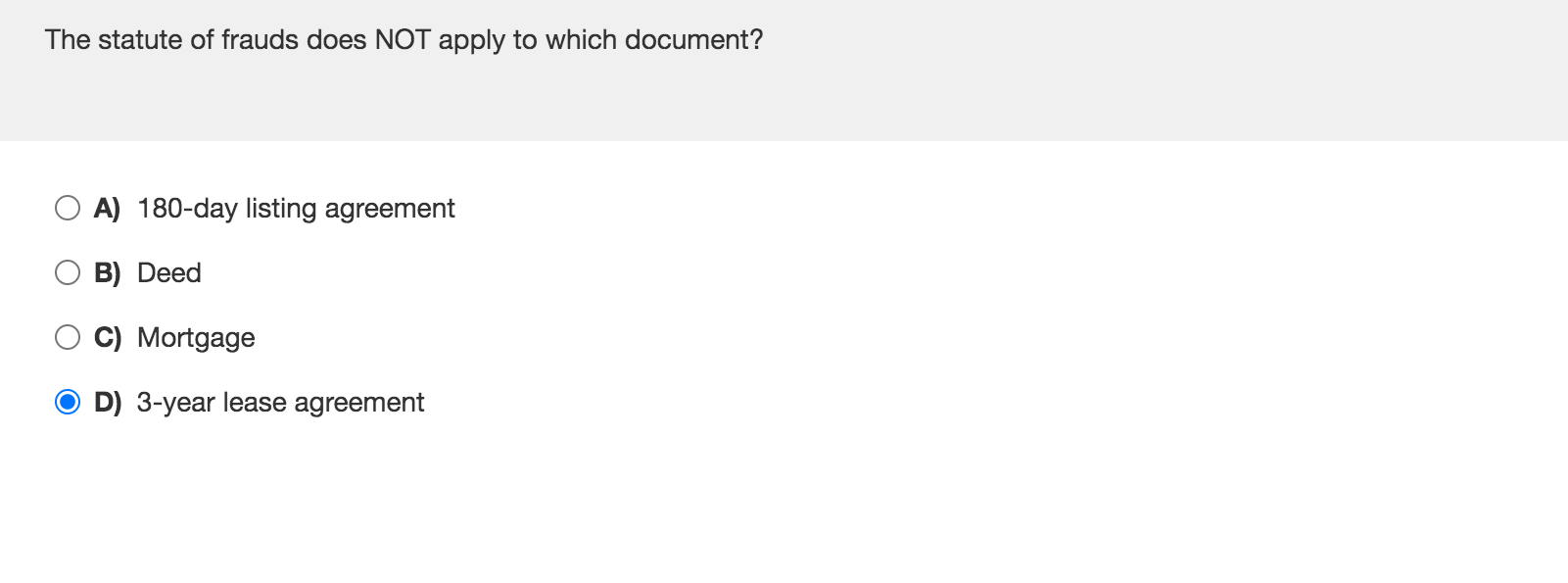Image resolution: width=1568 pixels, height=583 pixels.
Task: Click the already selected option D radio
Action: pos(68,402)
